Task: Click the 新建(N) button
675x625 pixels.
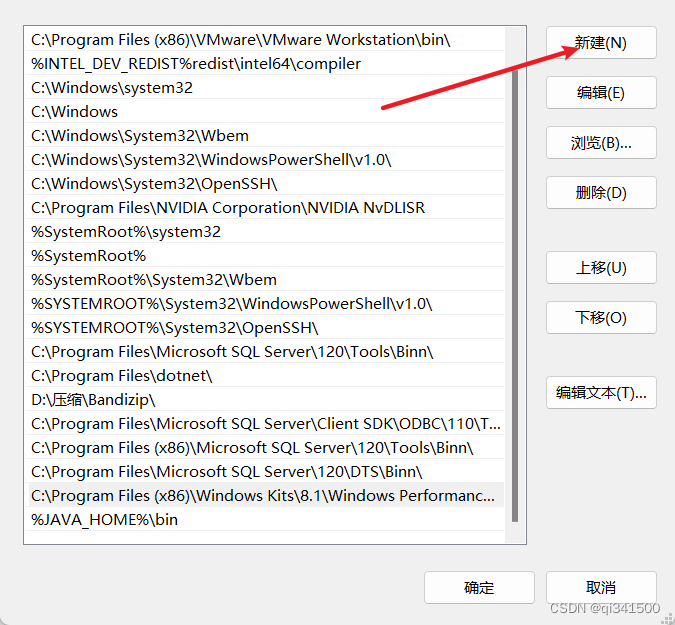Action: (601, 43)
